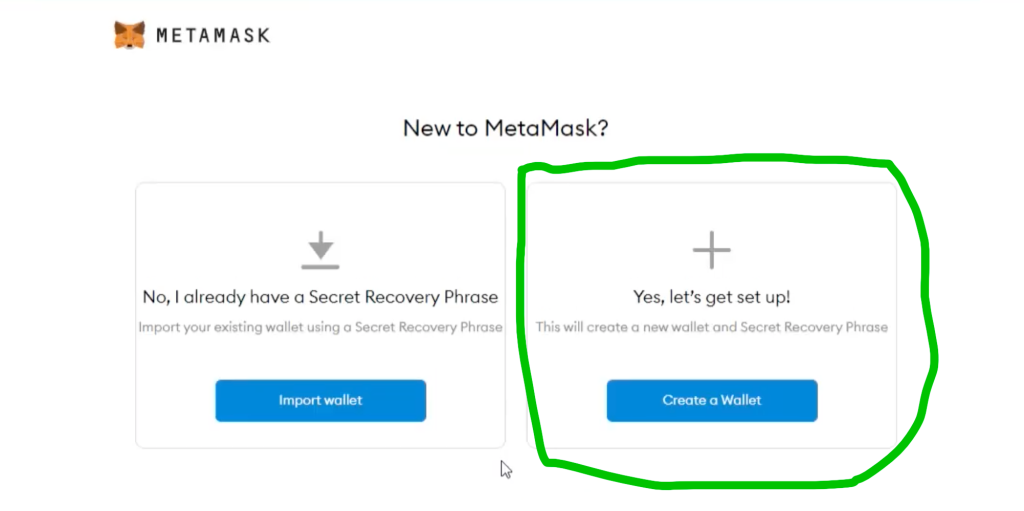Click the MetaMask fox logo

129,35
